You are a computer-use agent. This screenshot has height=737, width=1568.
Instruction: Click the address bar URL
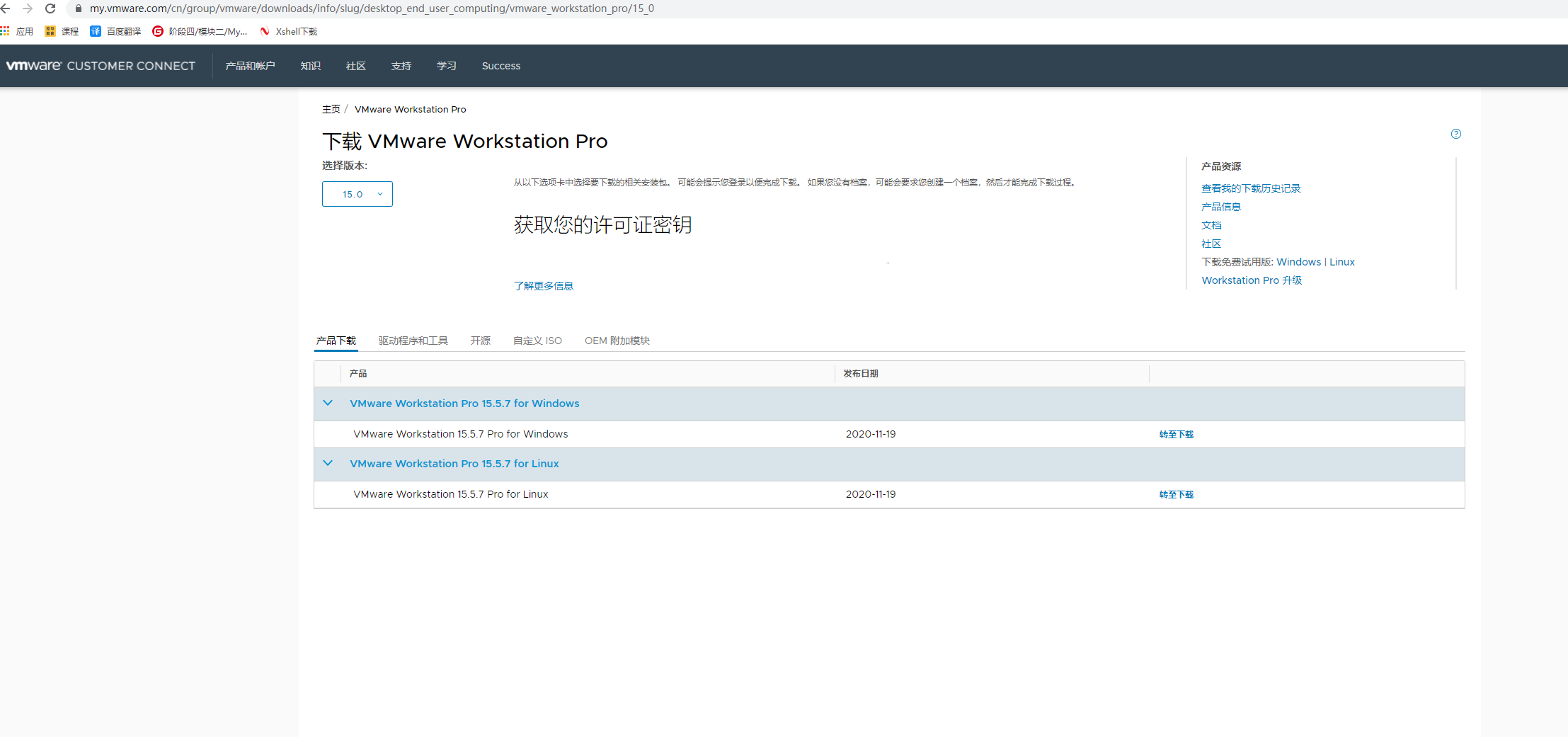tap(372, 8)
